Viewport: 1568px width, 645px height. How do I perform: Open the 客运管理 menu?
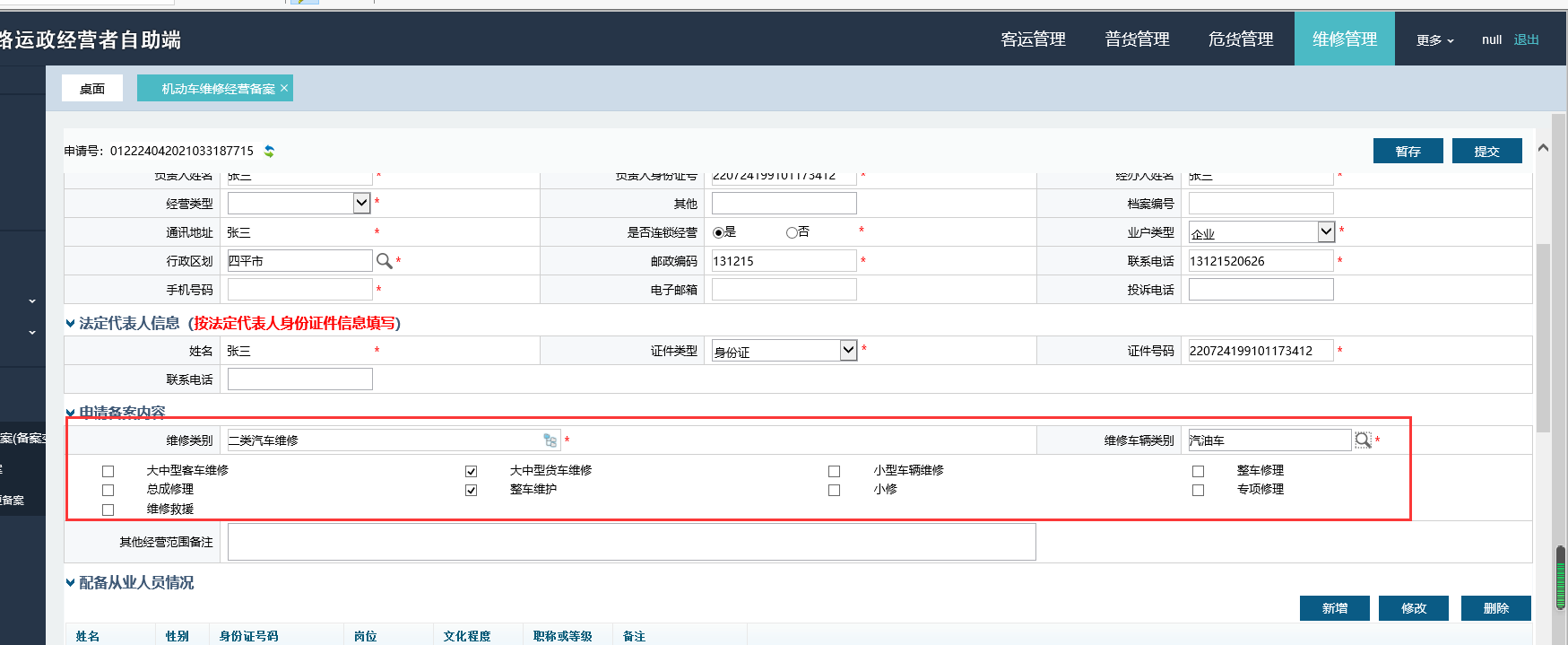click(1033, 39)
